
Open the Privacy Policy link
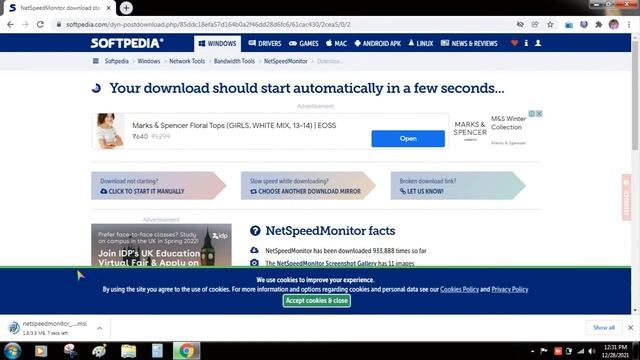pos(509,289)
